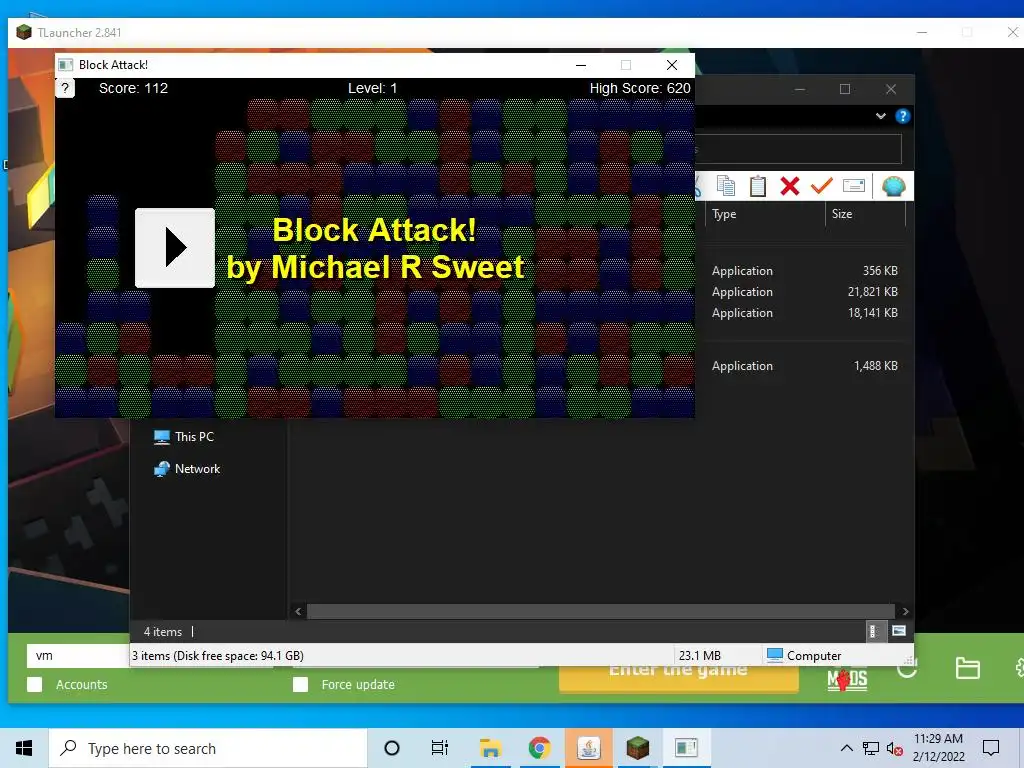This screenshot has width=1024, height=768.
Task: Expand the ribbon chevron in explorer window
Action: 881,116
